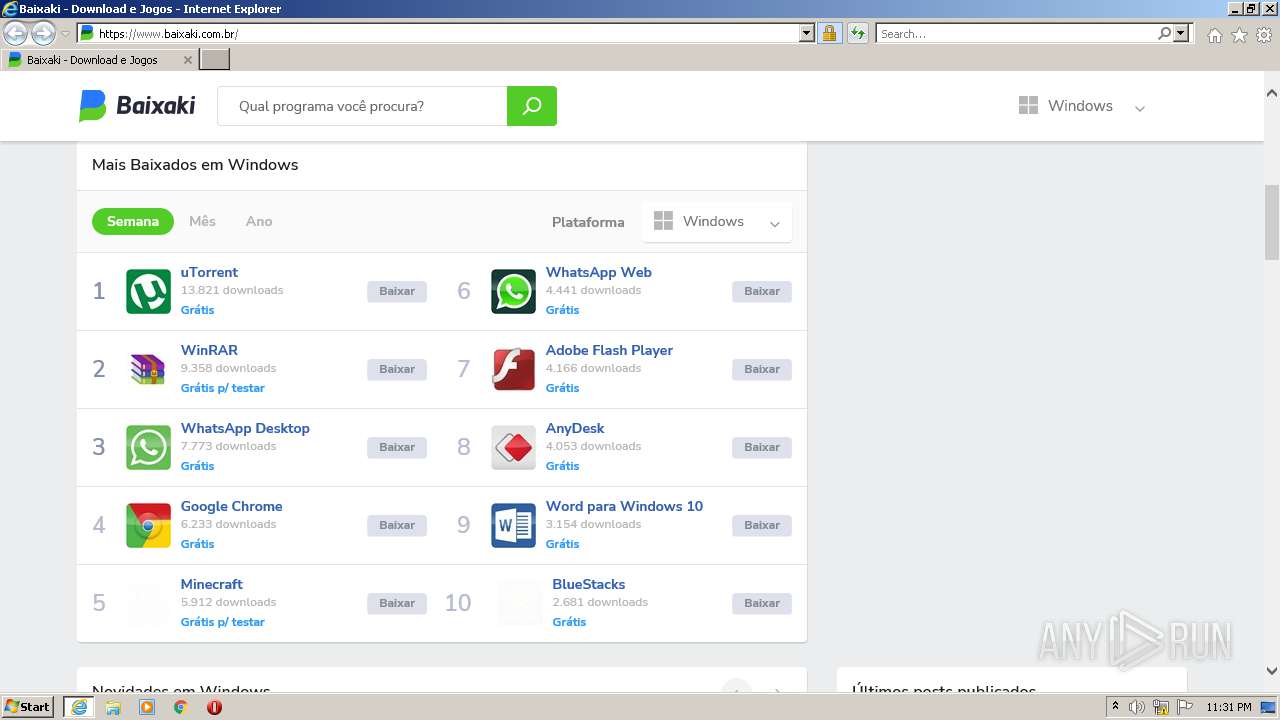This screenshot has height=720, width=1280.
Task: Open the AnyDesk app icon
Action: [513, 447]
